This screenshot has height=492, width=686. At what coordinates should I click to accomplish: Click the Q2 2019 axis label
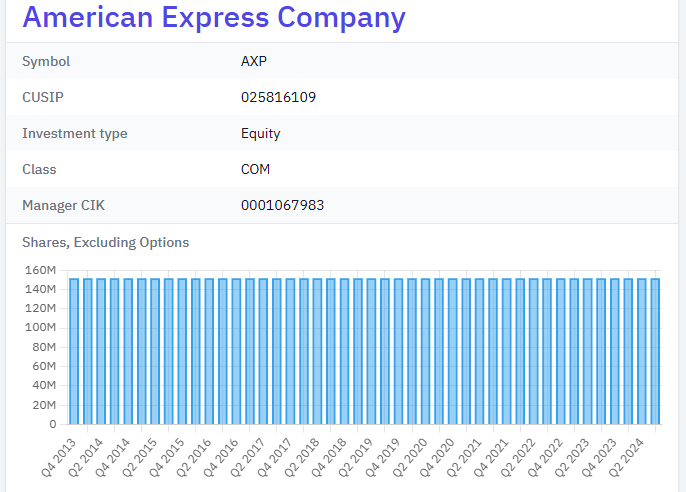click(x=357, y=457)
